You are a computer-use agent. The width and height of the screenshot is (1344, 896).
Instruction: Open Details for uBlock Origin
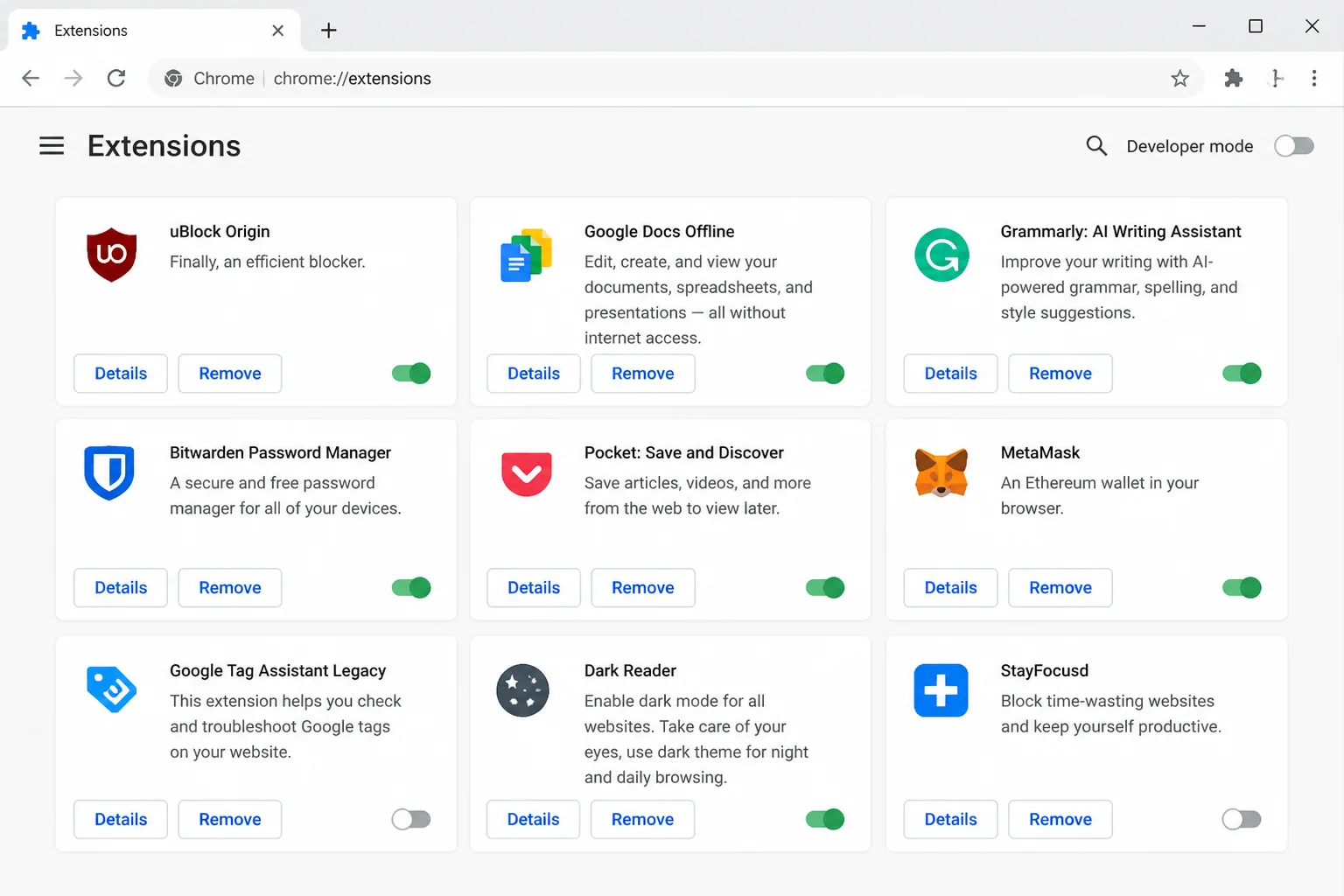pos(121,374)
